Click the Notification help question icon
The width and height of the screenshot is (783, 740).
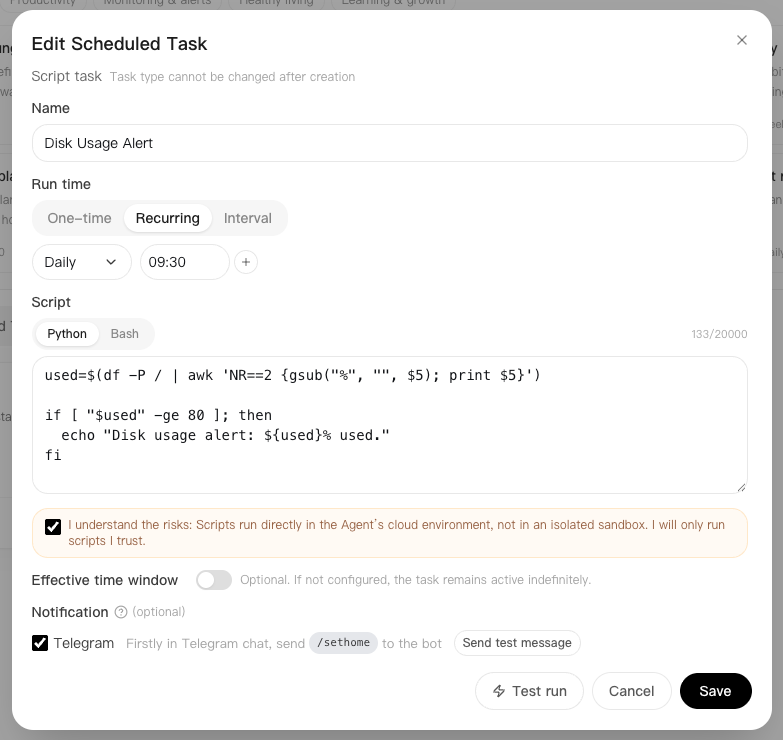tap(121, 612)
